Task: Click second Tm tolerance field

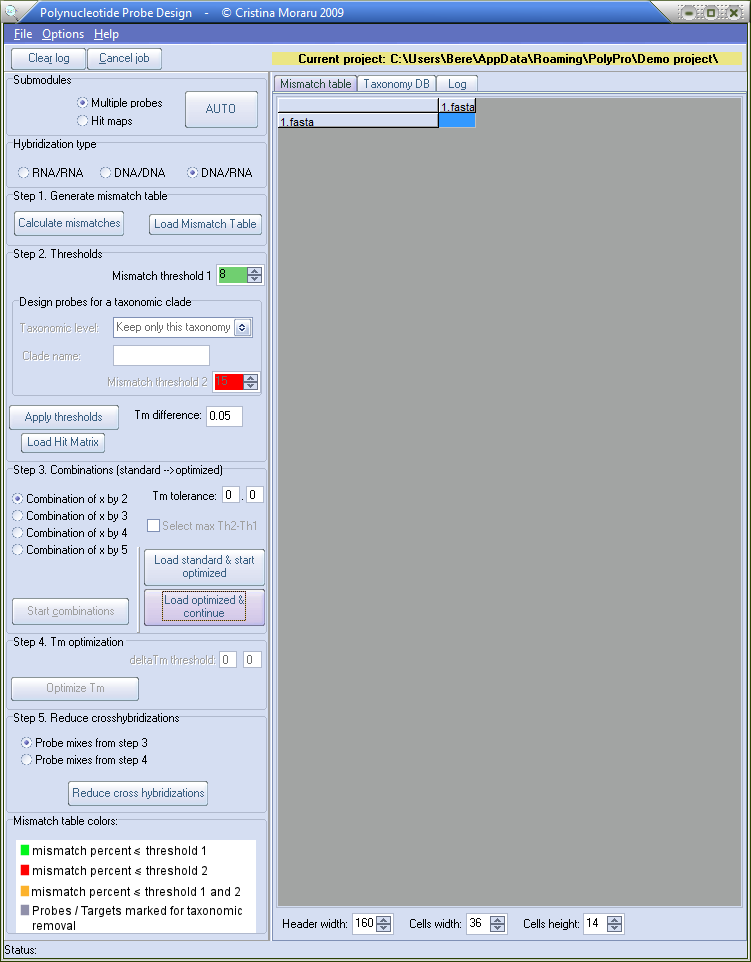Action: [255, 495]
